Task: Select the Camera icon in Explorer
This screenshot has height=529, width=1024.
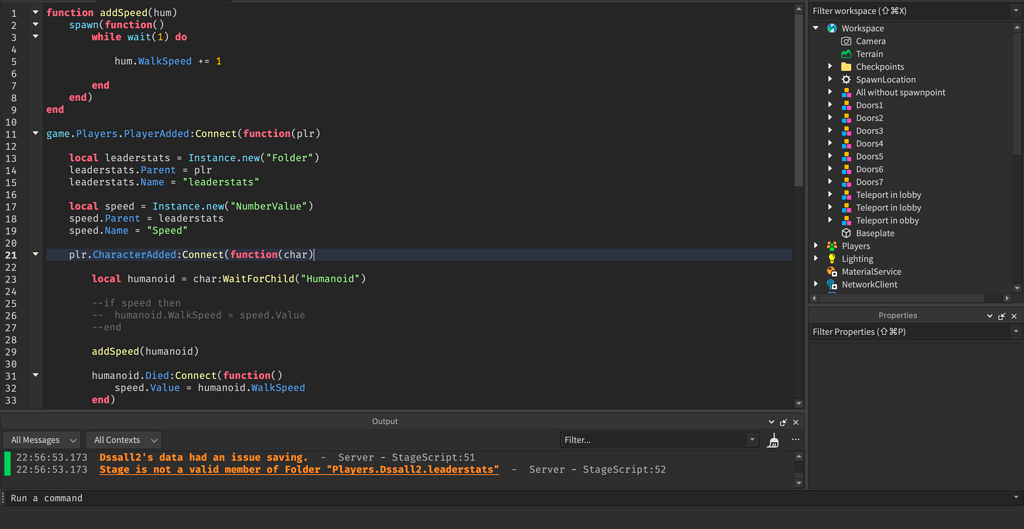Action: coord(846,41)
